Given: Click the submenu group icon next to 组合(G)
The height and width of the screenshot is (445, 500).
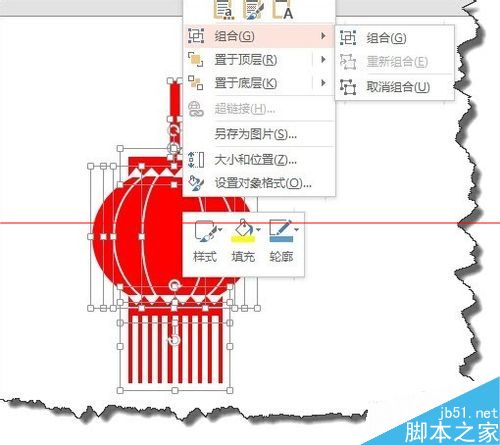Looking at the screenshot, I should point(348,38).
